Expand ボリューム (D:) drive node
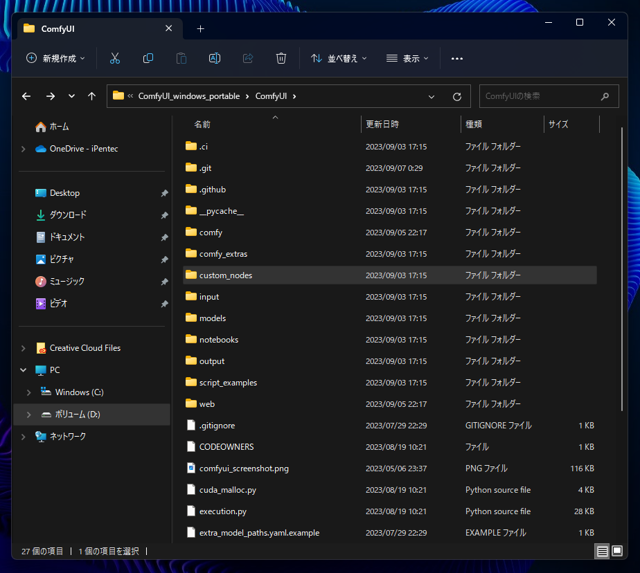 point(29,415)
